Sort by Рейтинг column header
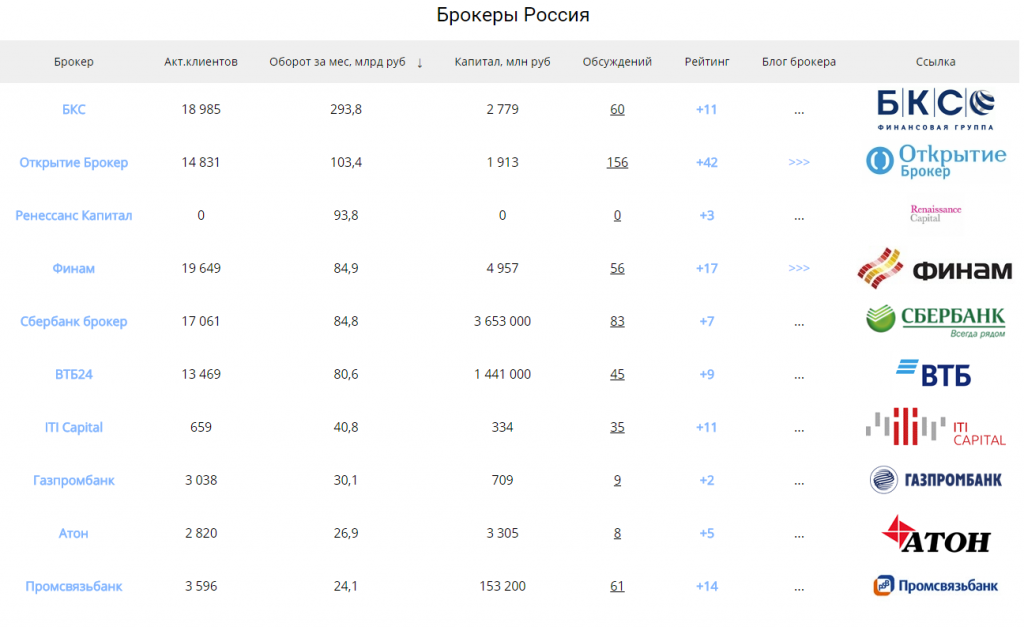1024x627 pixels. tap(707, 61)
